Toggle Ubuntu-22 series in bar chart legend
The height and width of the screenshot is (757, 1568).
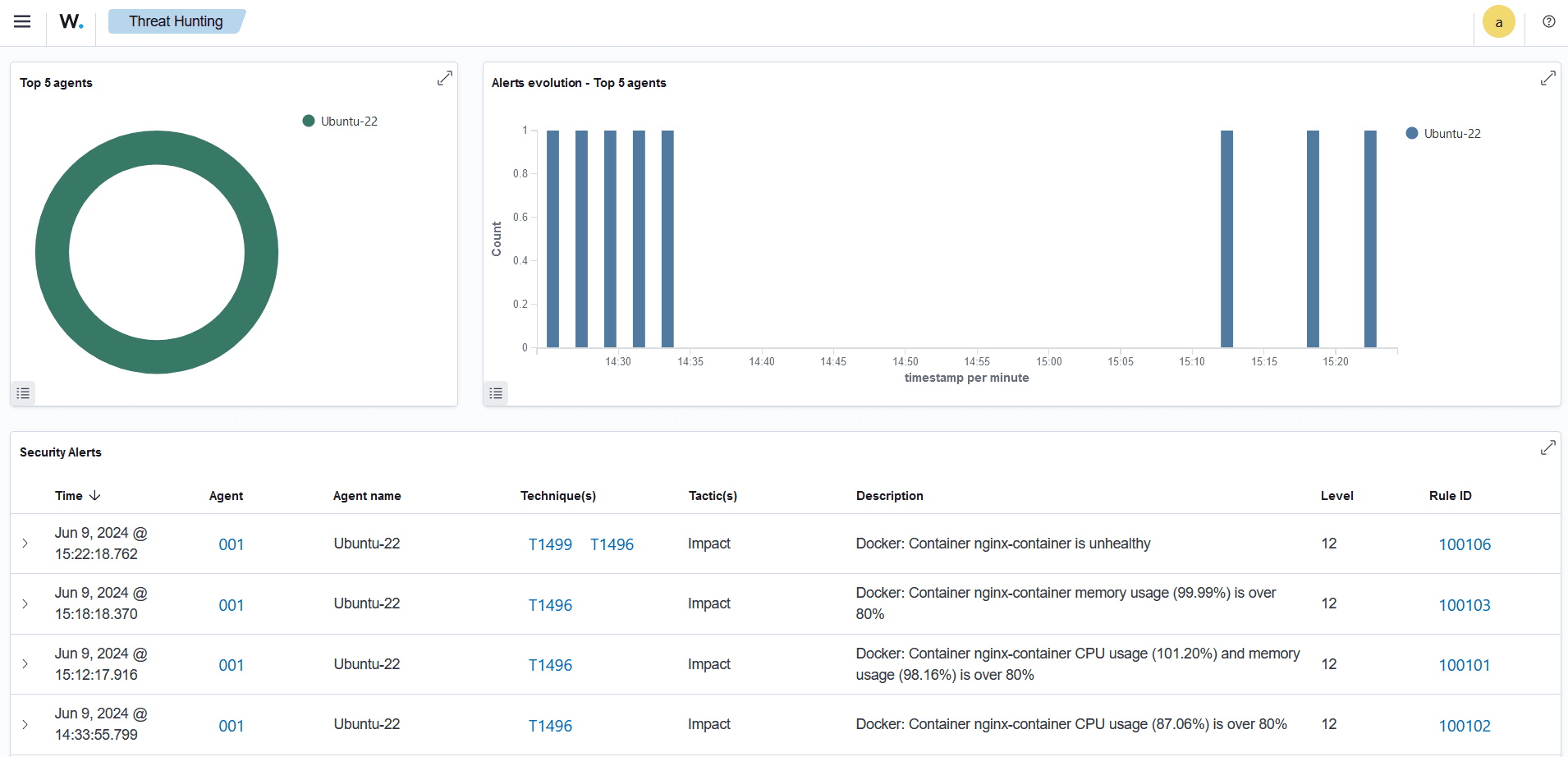1444,134
